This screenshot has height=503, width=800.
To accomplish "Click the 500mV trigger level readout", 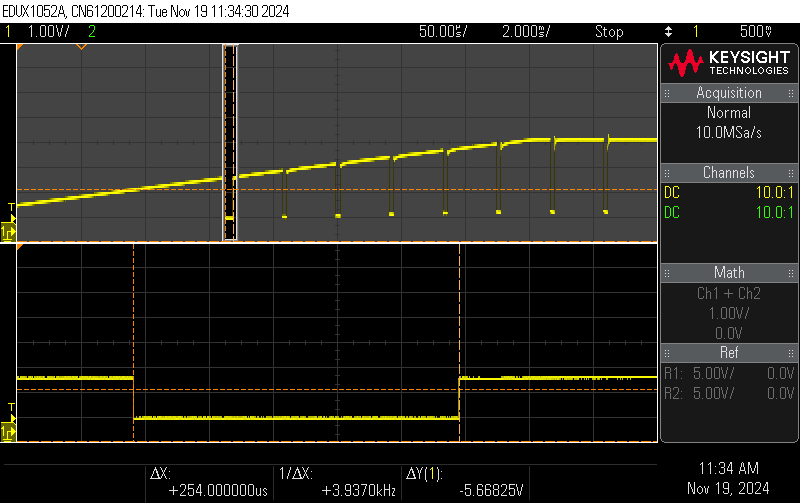I will tap(756, 32).
